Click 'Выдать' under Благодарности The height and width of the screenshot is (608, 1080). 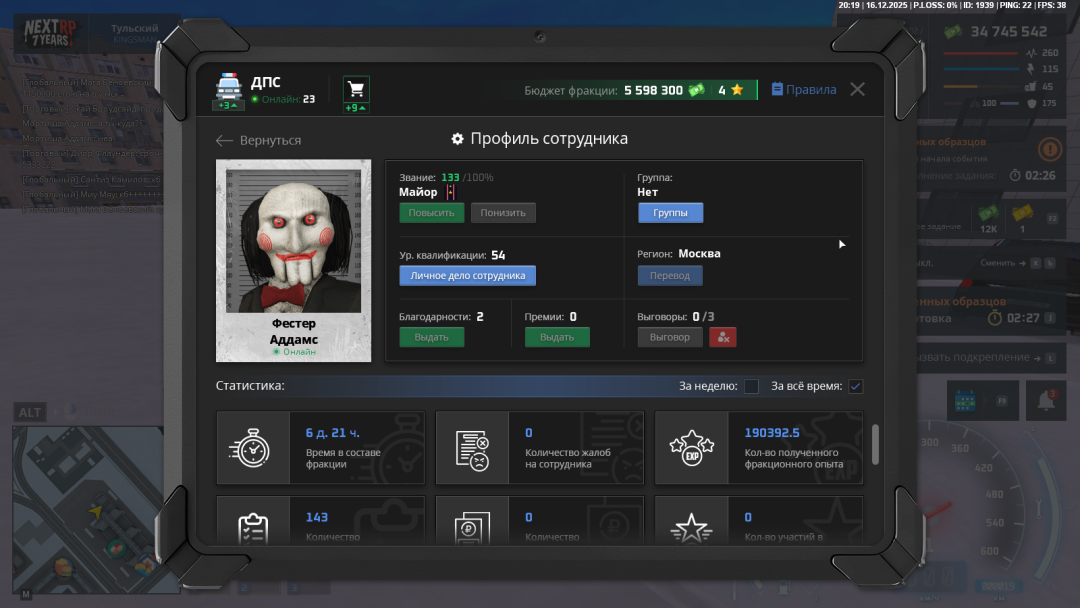click(431, 337)
